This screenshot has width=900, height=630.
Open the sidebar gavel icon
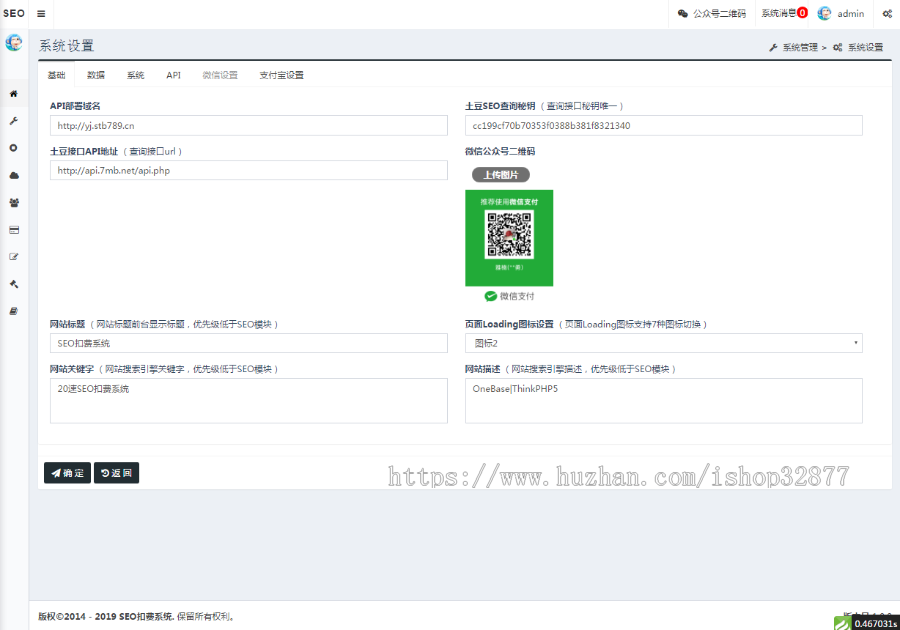14,284
